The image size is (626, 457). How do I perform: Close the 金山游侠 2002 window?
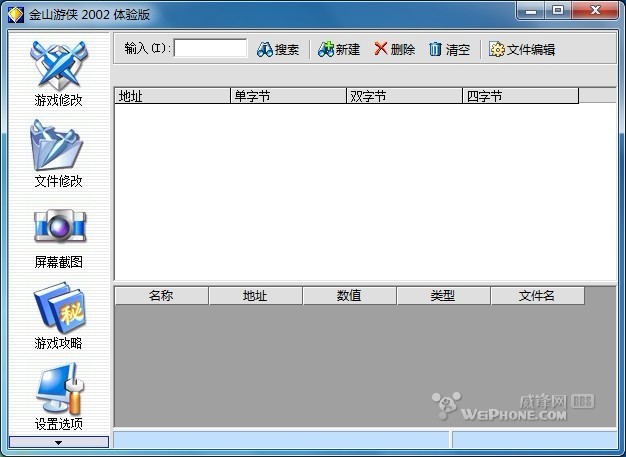(596, 11)
